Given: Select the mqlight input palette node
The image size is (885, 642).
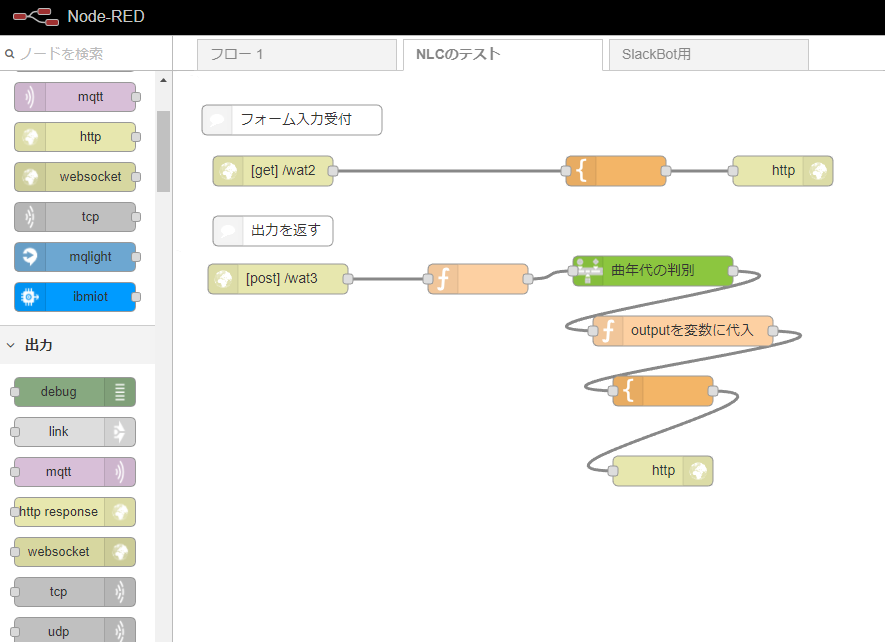Looking at the screenshot, I should pos(75,257).
